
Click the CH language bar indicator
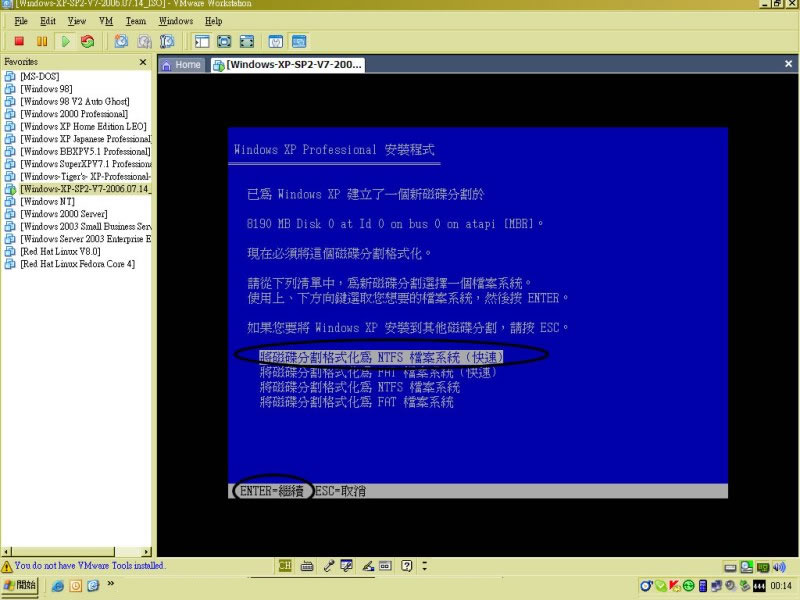tap(285, 565)
